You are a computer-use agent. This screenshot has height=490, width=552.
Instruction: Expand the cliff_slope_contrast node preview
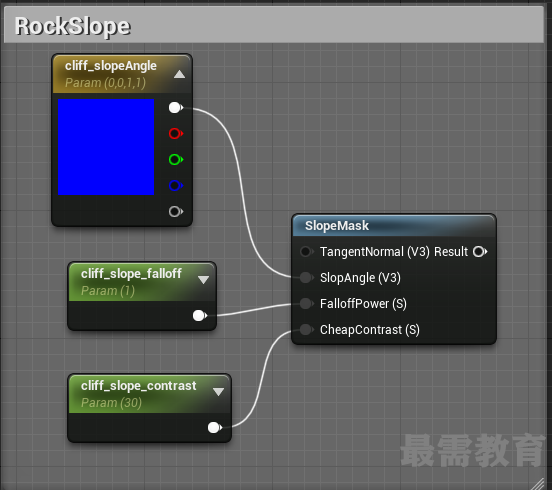(219, 392)
